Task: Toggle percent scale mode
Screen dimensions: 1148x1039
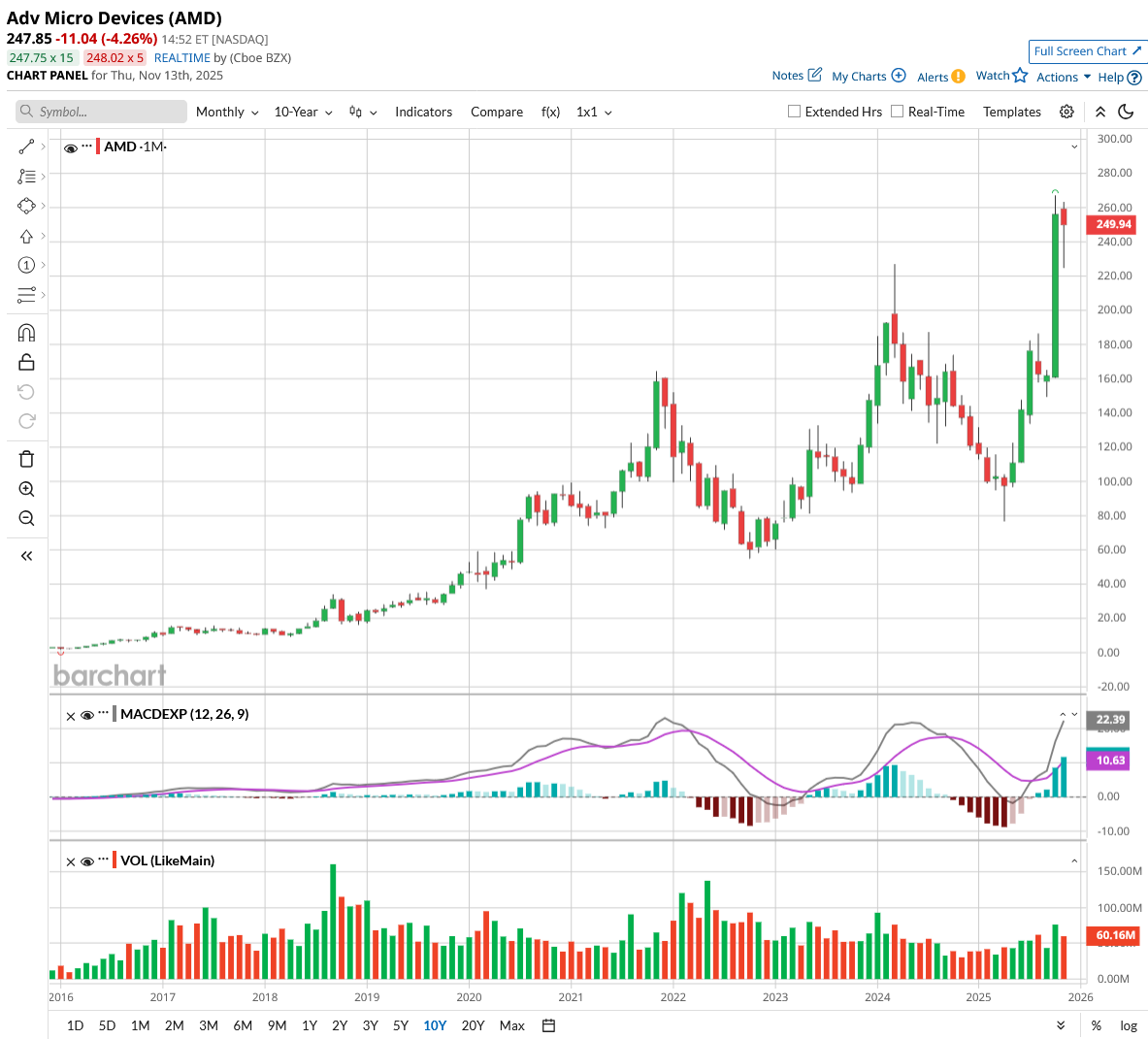Action: (x=1096, y=1025)
